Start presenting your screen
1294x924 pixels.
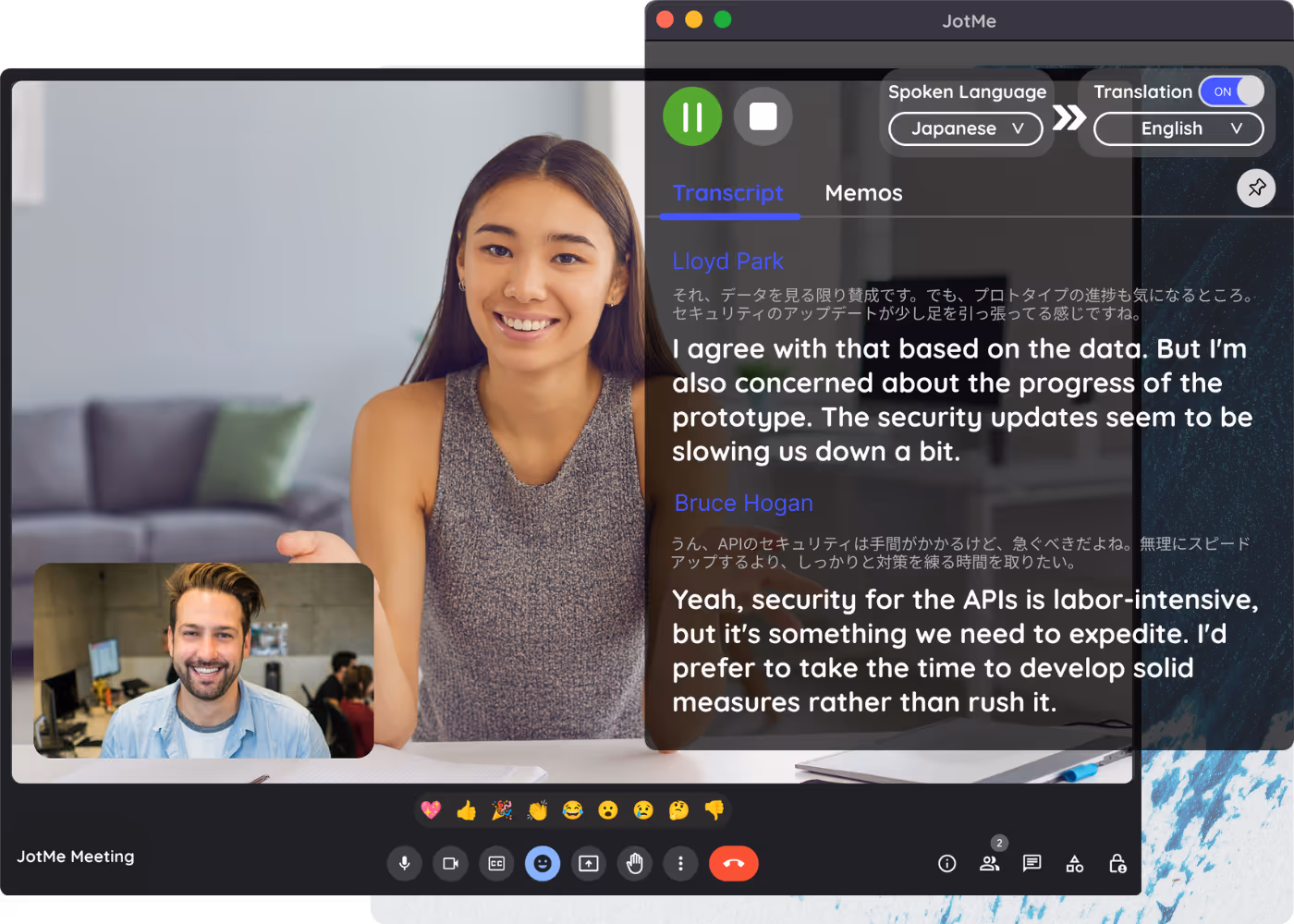coord(589,863)
